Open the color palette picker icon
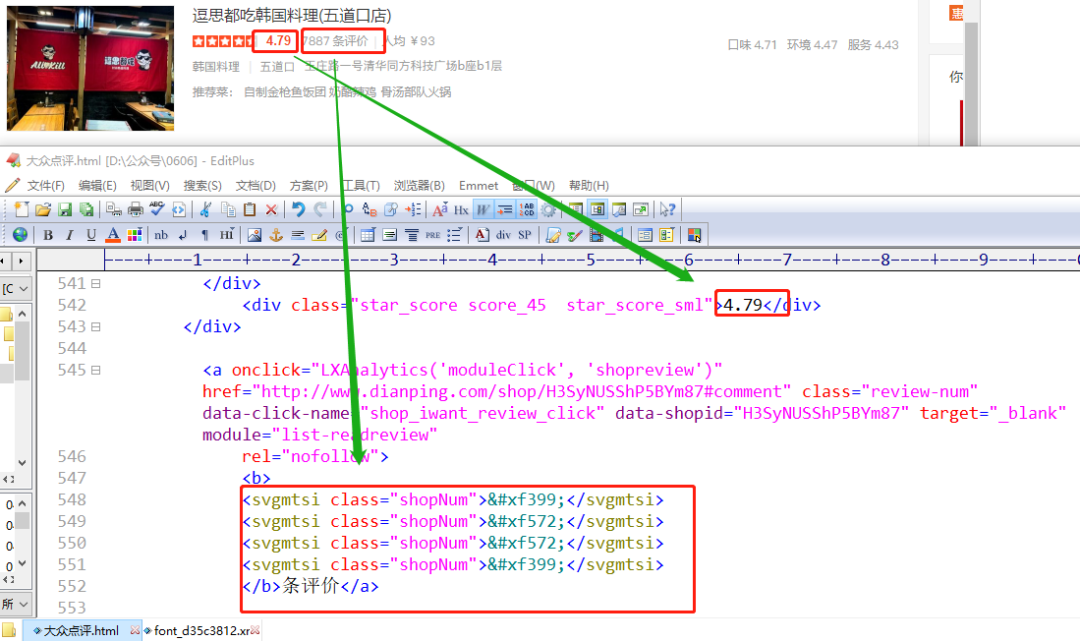Screen dimensions: 1080x641 pyautogui.click(x=134, y=235)
